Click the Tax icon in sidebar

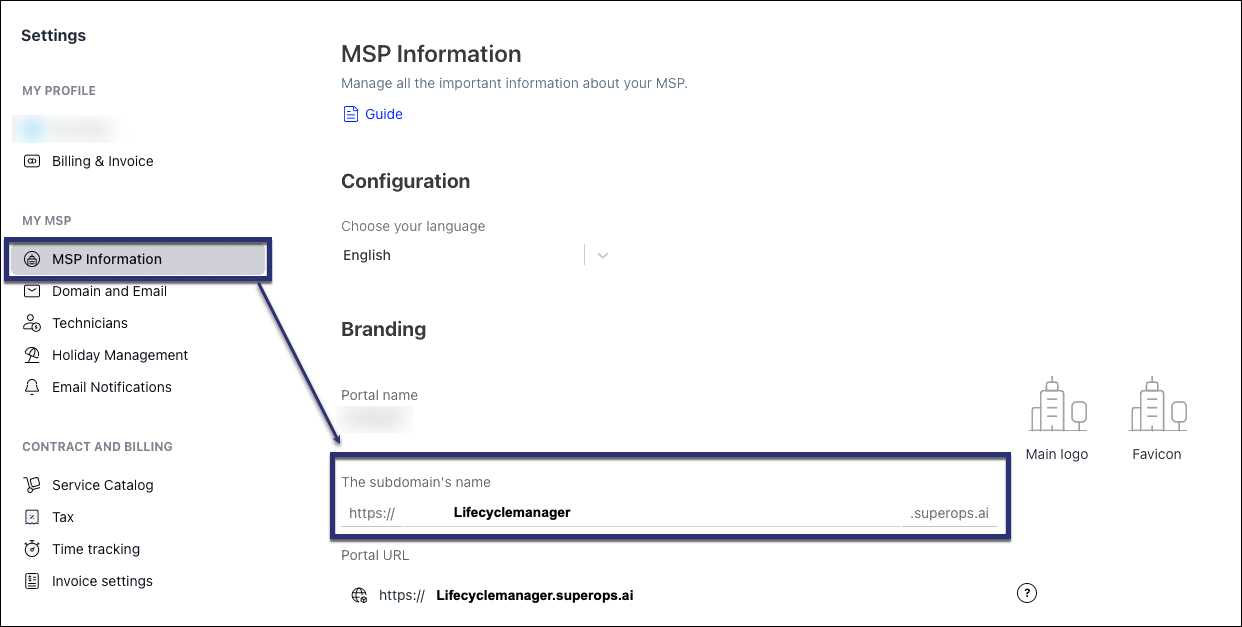point(32,517)
